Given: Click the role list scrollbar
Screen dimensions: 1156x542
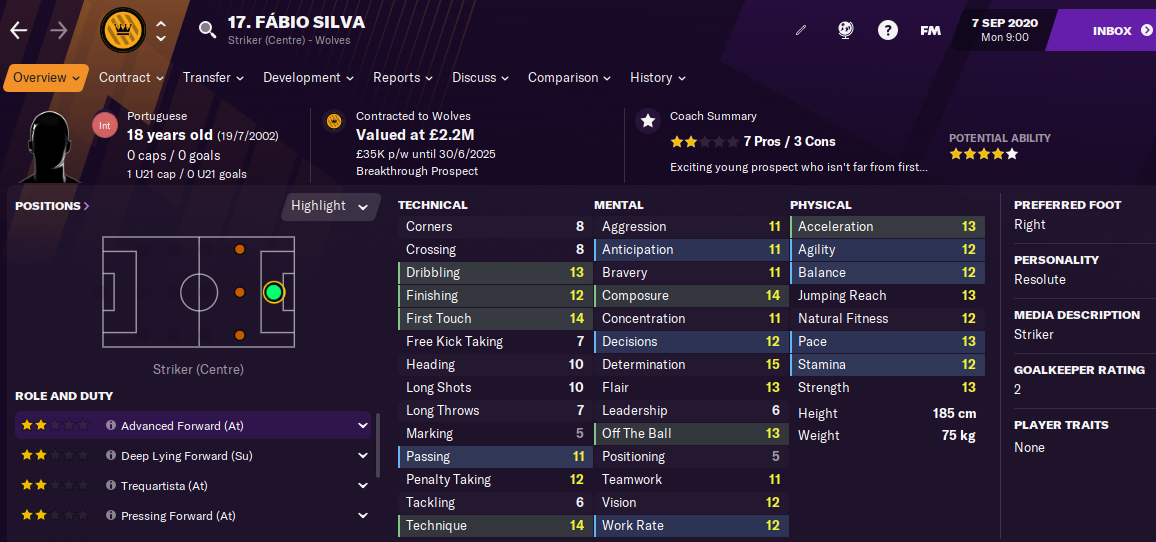Looking at the screenshot, I should coord(378,448).
